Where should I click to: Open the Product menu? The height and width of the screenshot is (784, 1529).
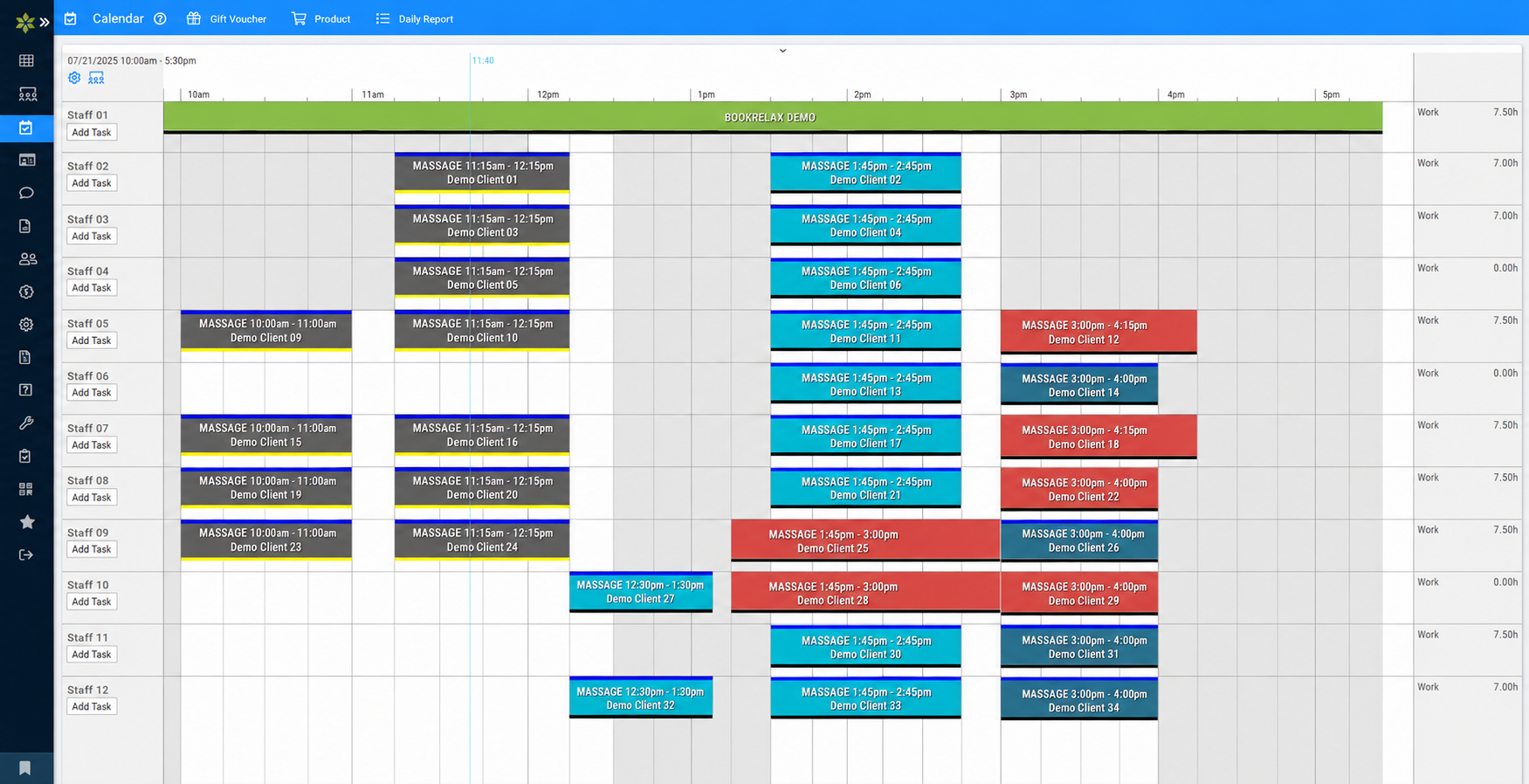pyautogui.click(x=320, y=18)
